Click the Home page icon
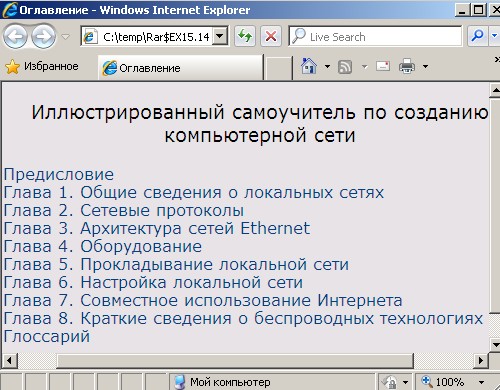The height and width of the screenshot is (390, 500). click(309, 66)
